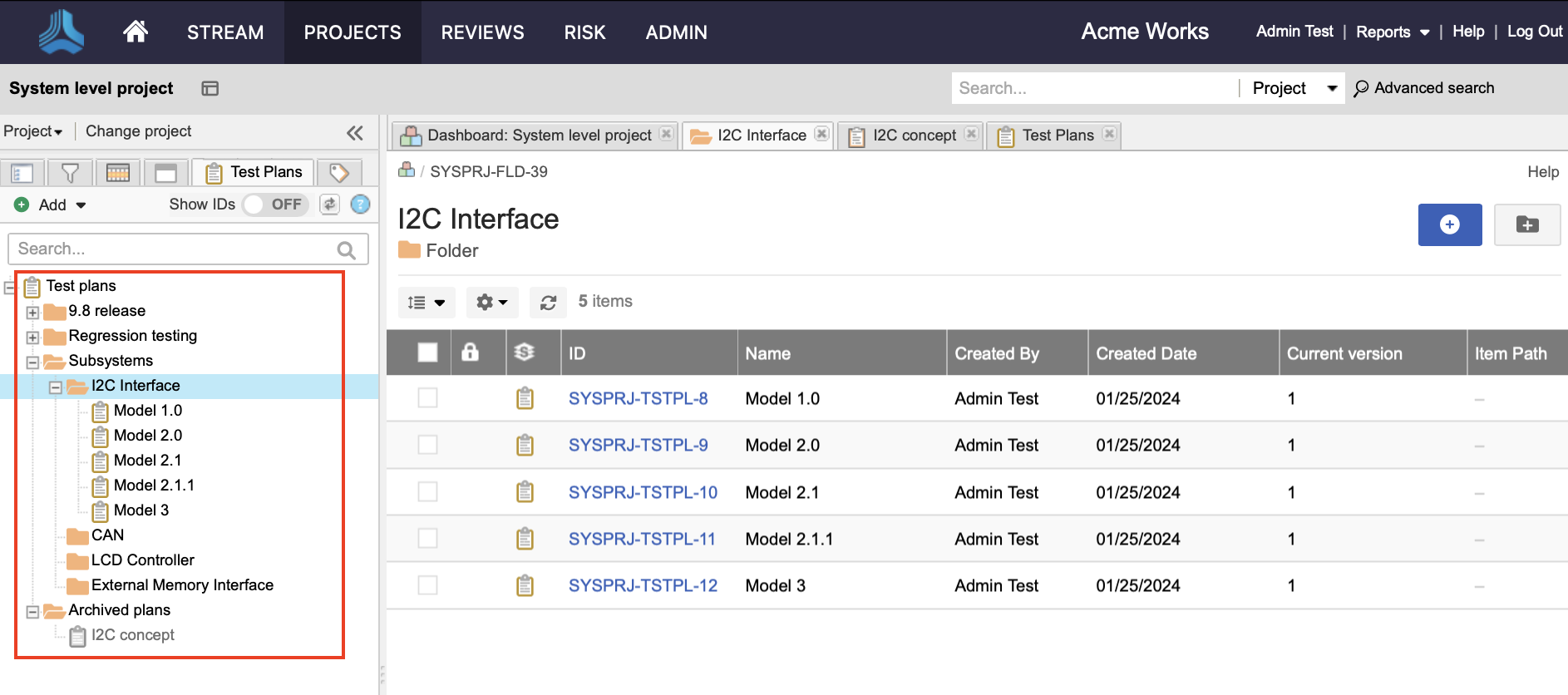Open the Releases calendar icon
Screen dimensions: 1568x695
(118, 172)
